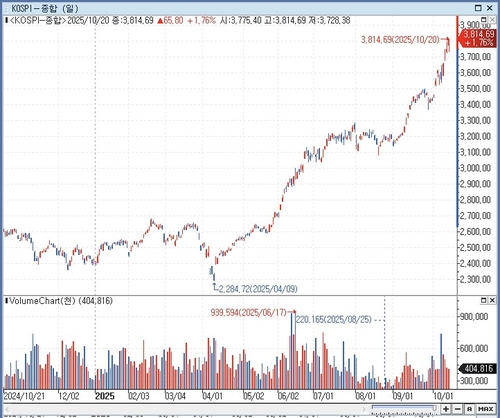Click the 404,816 current volume tag
Viewport: 500px width, 418px height.
[x=477, y=368]
